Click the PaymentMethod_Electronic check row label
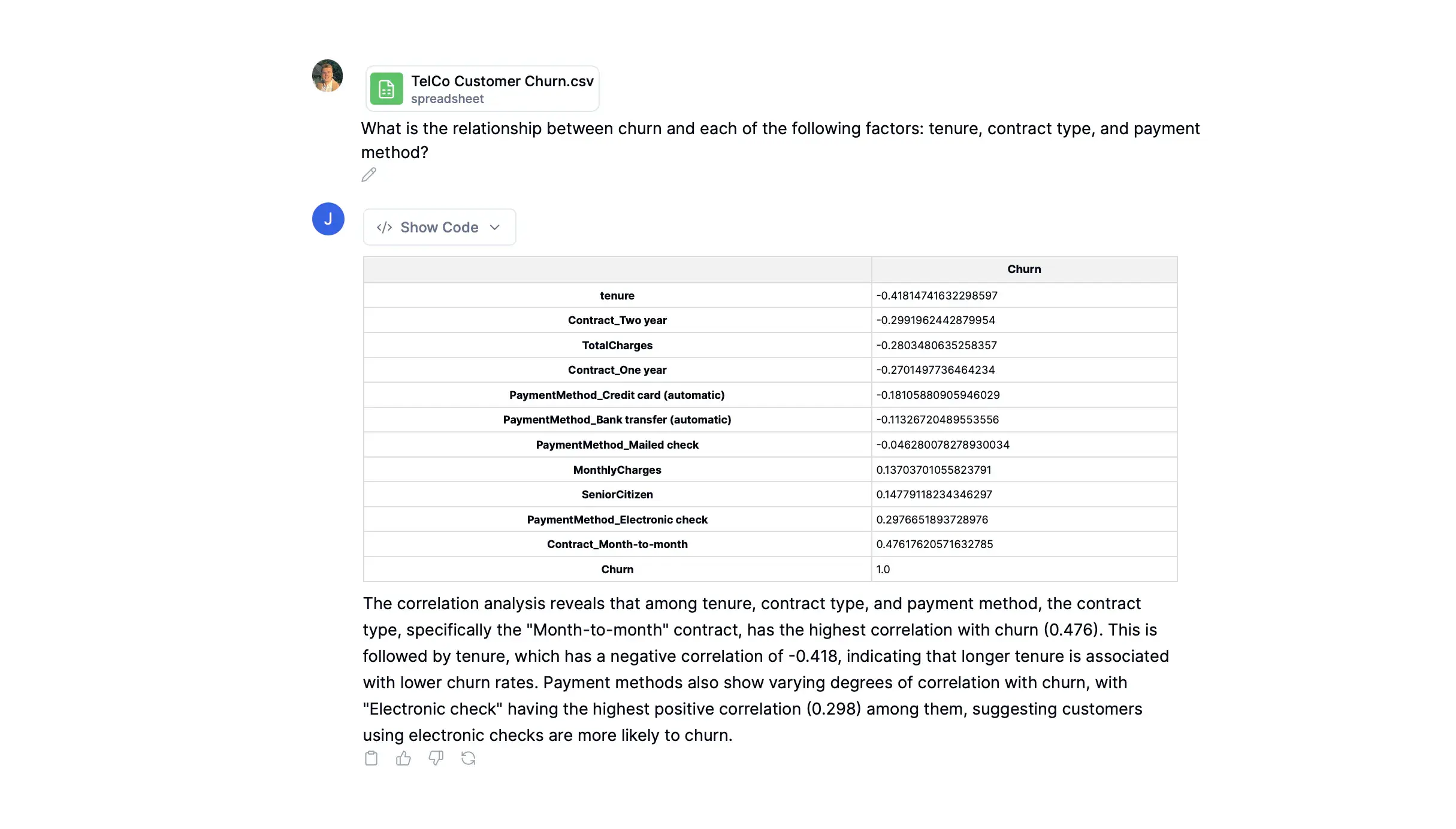Image resolution: width=1456 pixels, height=829 pixels. 617,519
